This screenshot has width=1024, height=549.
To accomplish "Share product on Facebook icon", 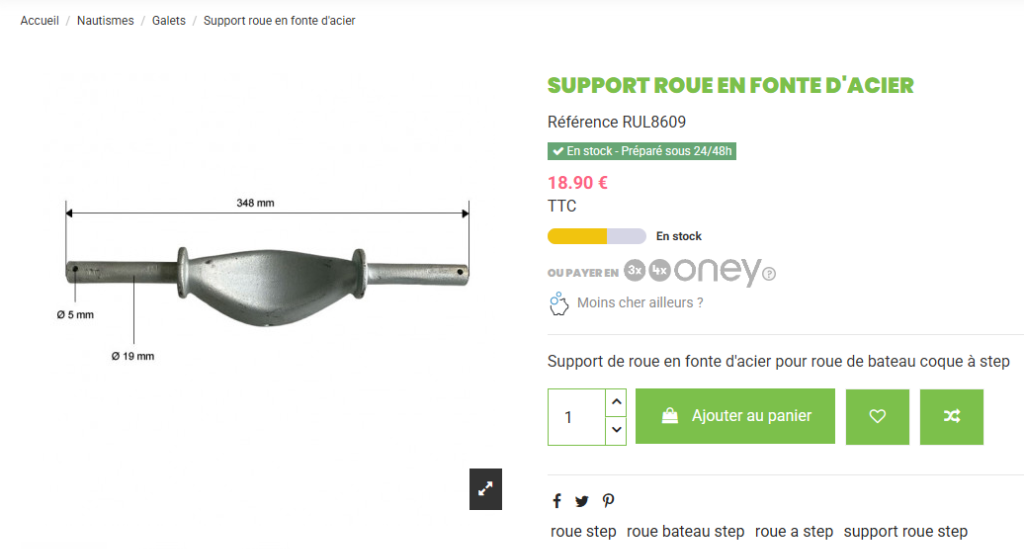I will pyautogui.click(x=557, y=501).
